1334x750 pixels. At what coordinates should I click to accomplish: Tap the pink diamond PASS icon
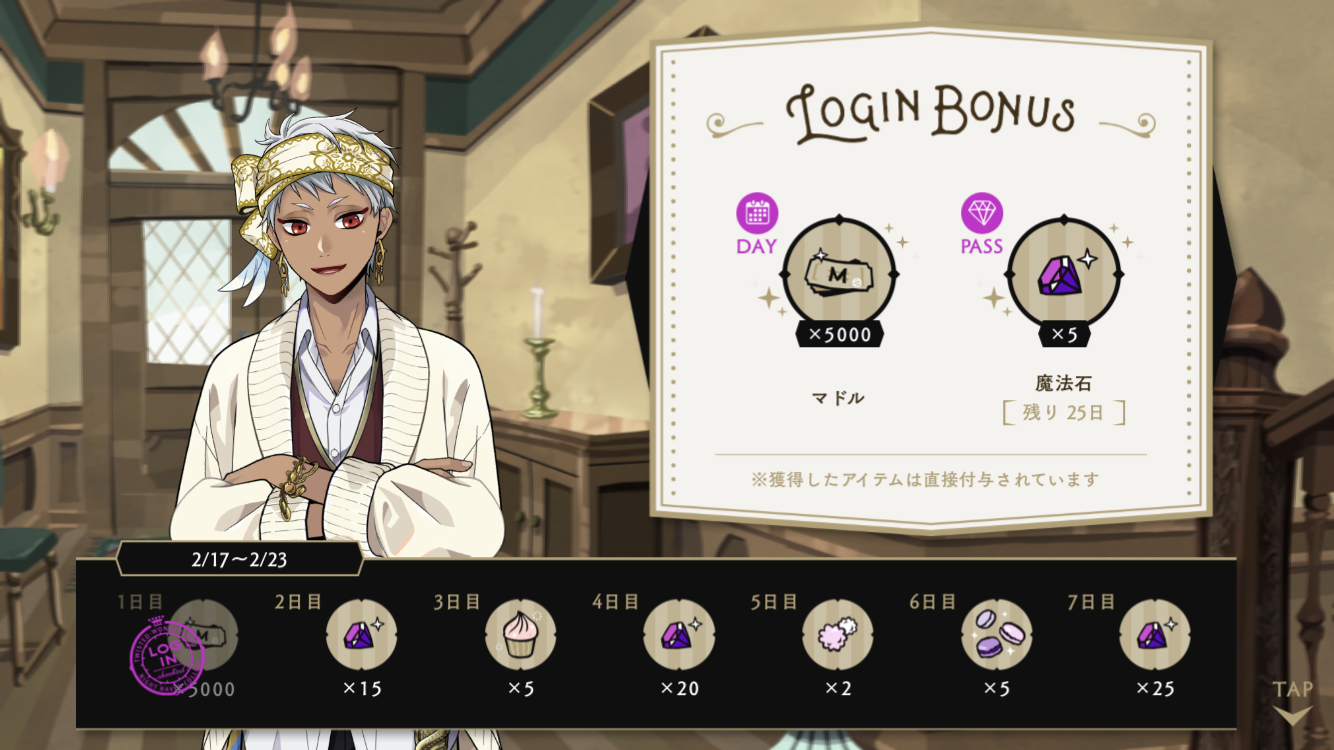(982, 212)
